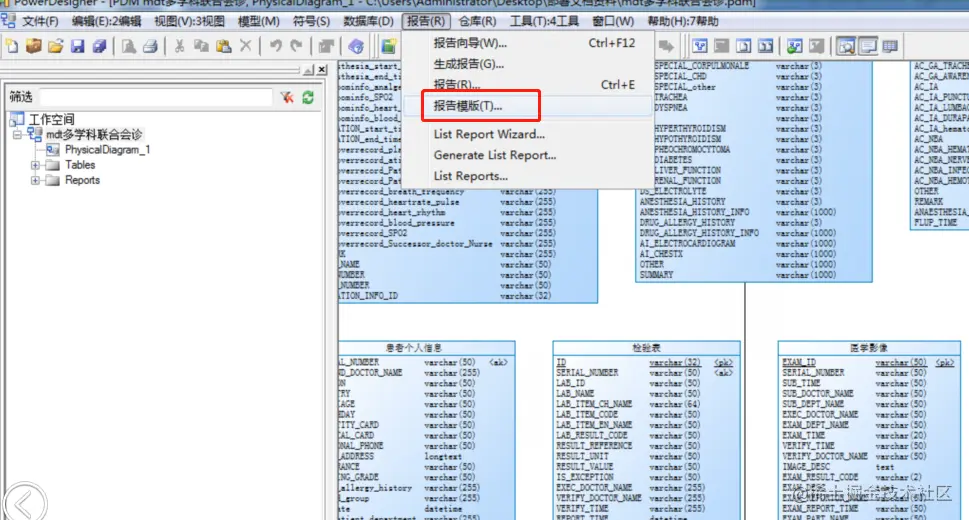This screenshot has width=969, height=520.
Task: Open the 模型(M) menu
Action: pos(258,21)
